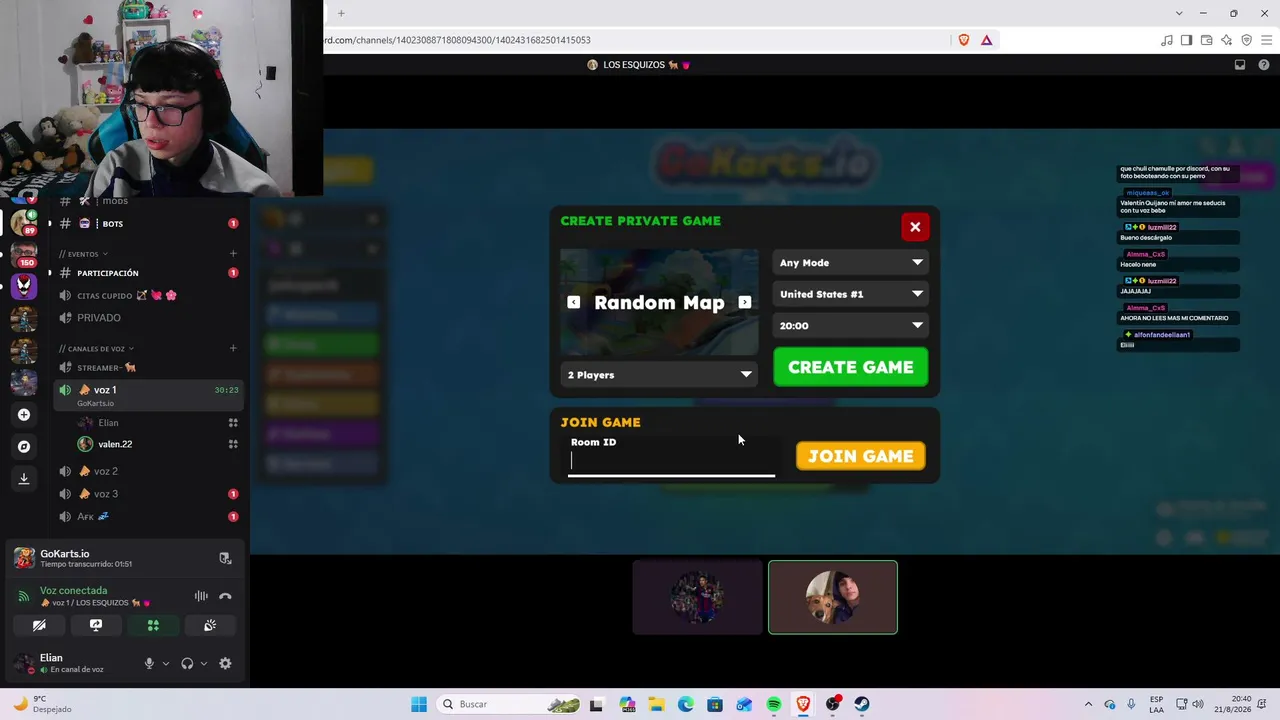Open the 2 Players dropdown
This screenshot has height=720, width=1280.
click(x=659, y=375)
